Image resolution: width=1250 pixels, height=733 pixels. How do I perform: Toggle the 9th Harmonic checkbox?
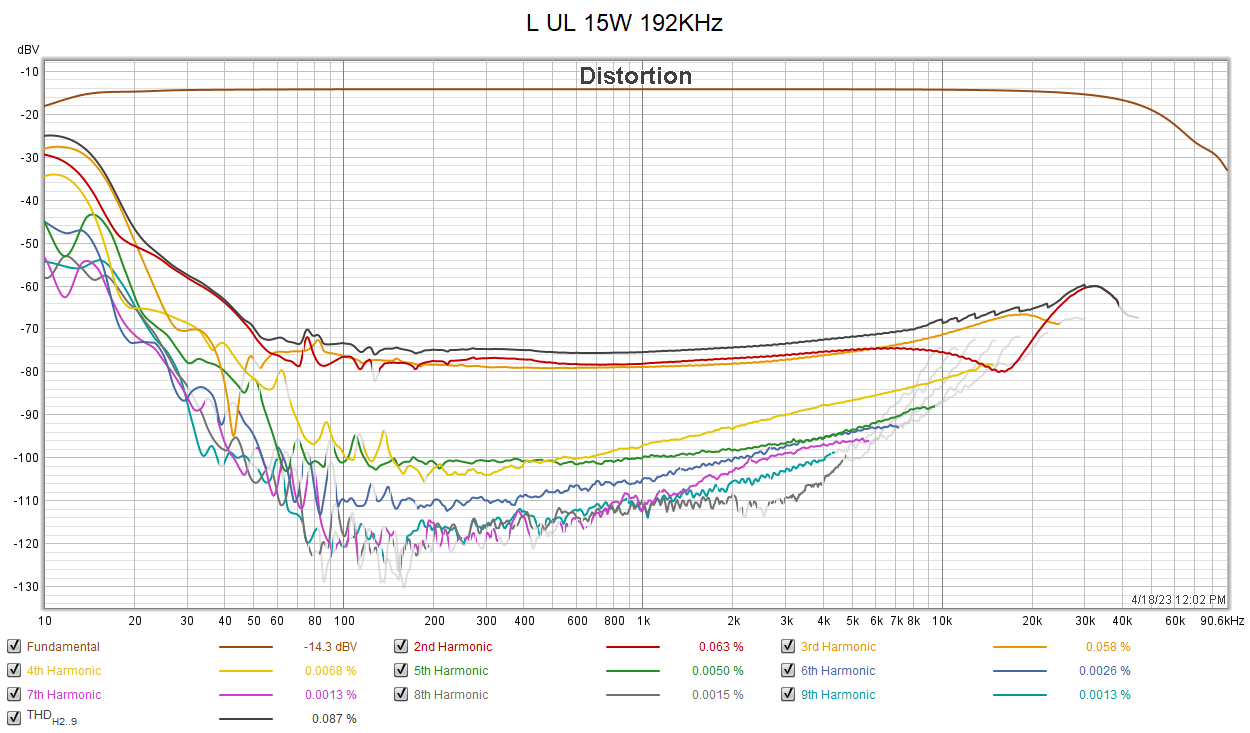pos(788,695)
